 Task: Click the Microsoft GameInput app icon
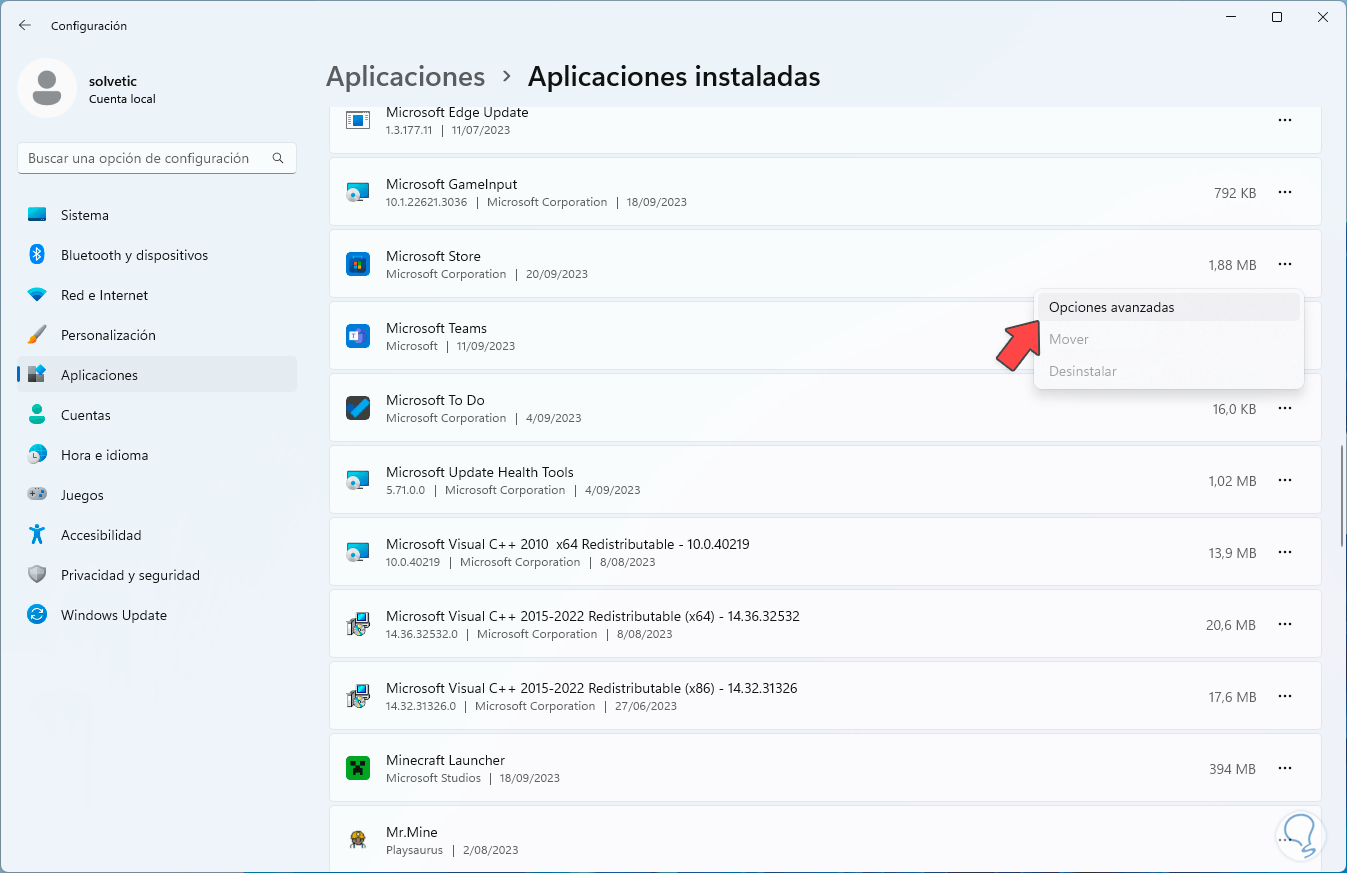[358, 193]
